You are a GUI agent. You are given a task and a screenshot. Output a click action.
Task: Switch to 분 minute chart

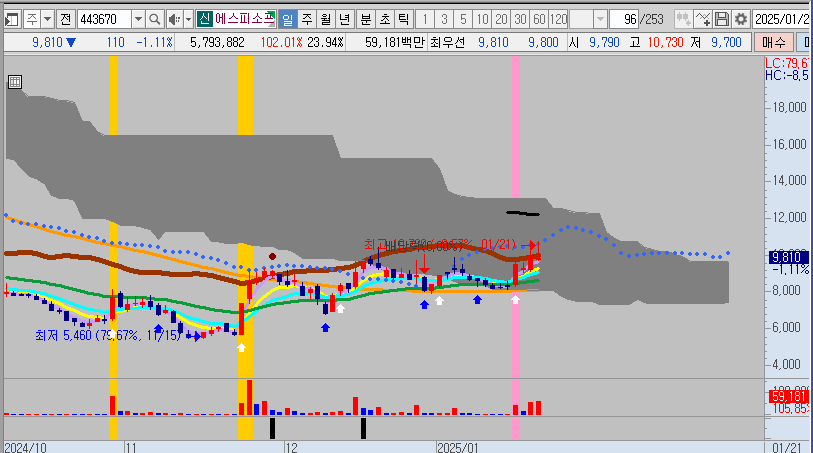point(366,20)
